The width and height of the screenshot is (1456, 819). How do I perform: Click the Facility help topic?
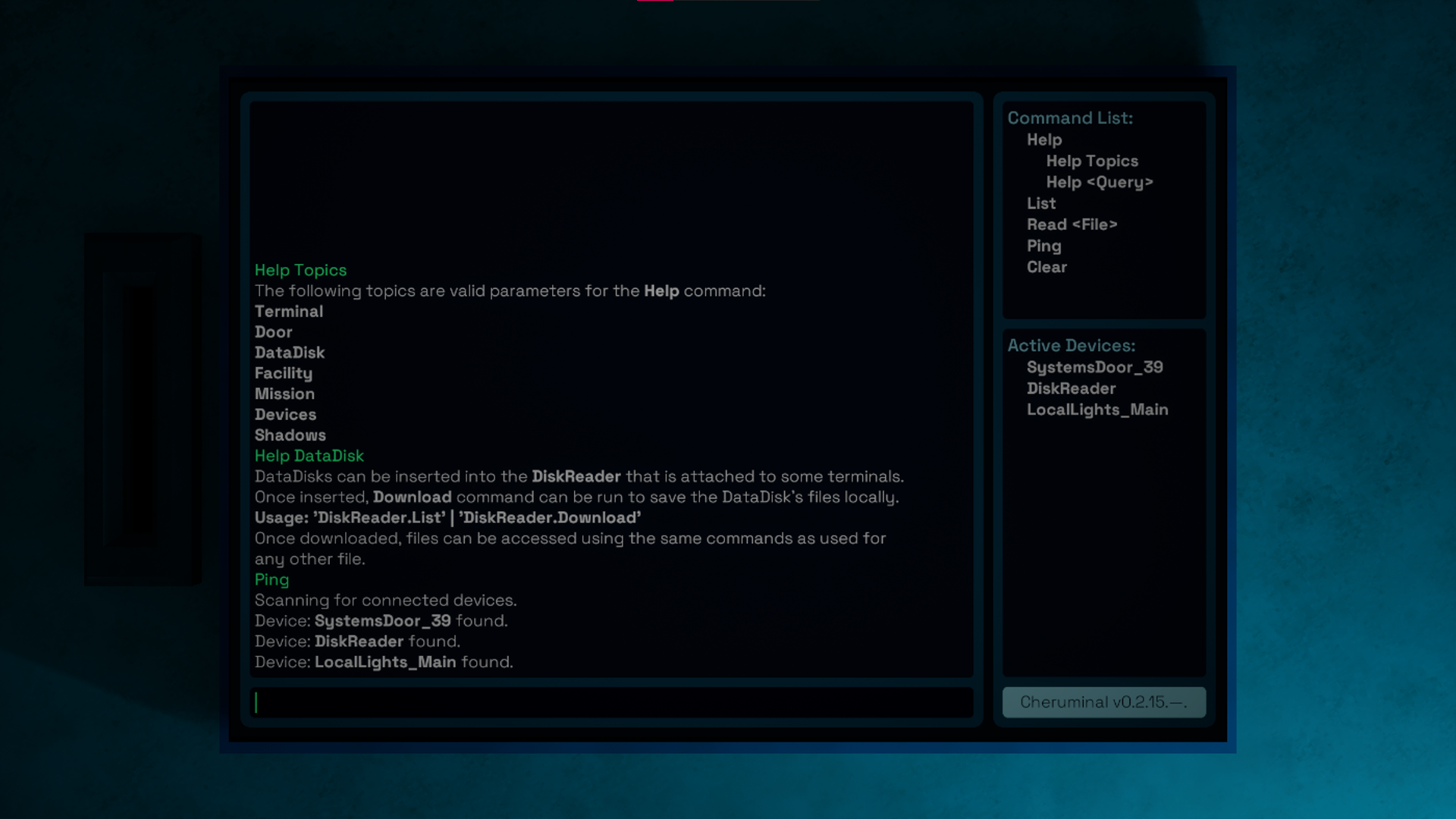click(x=283, y=373)
